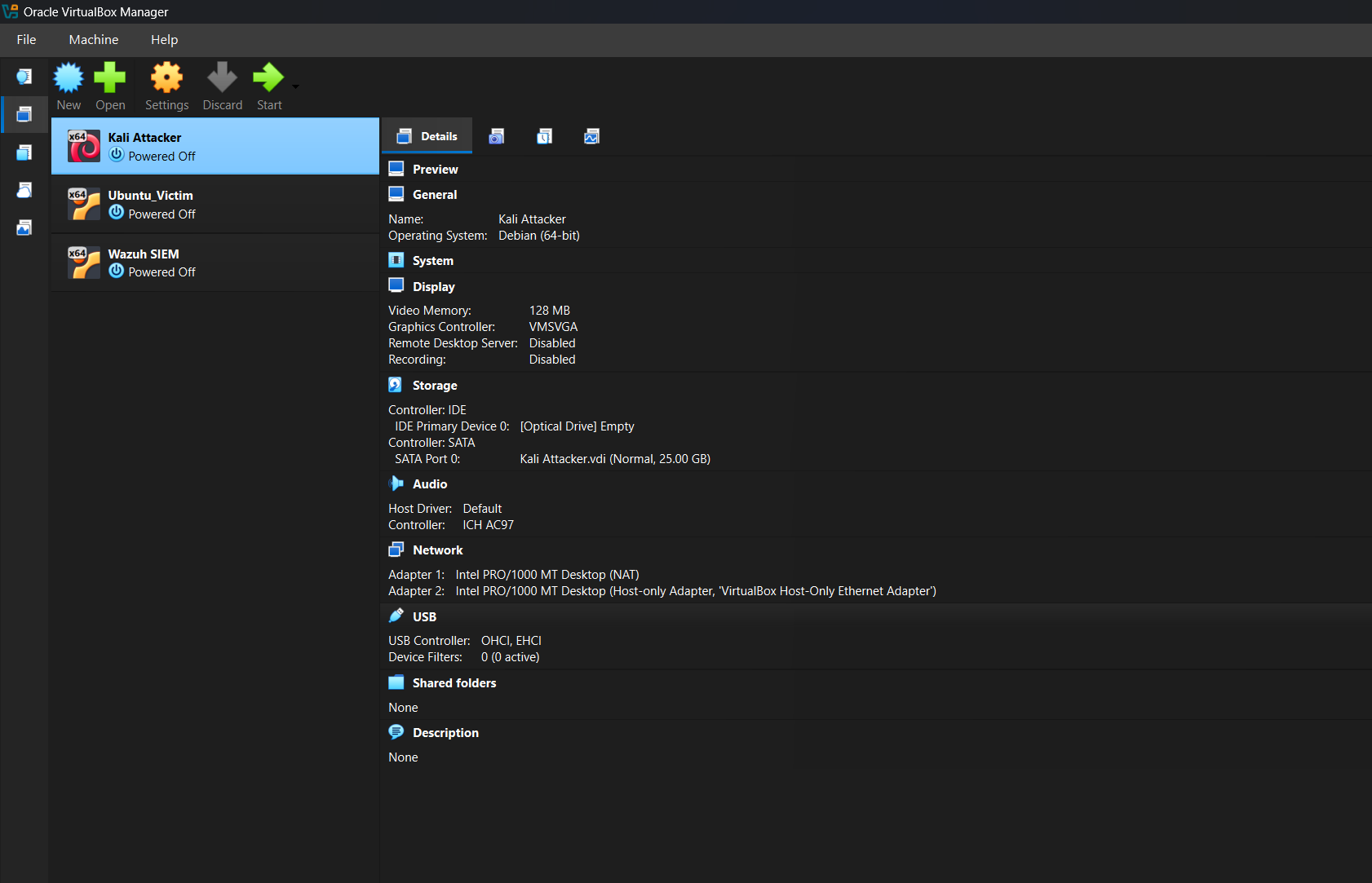1372x883 pixels.
Task: Click the Display screen icon
Action: (x=396, y=285)
